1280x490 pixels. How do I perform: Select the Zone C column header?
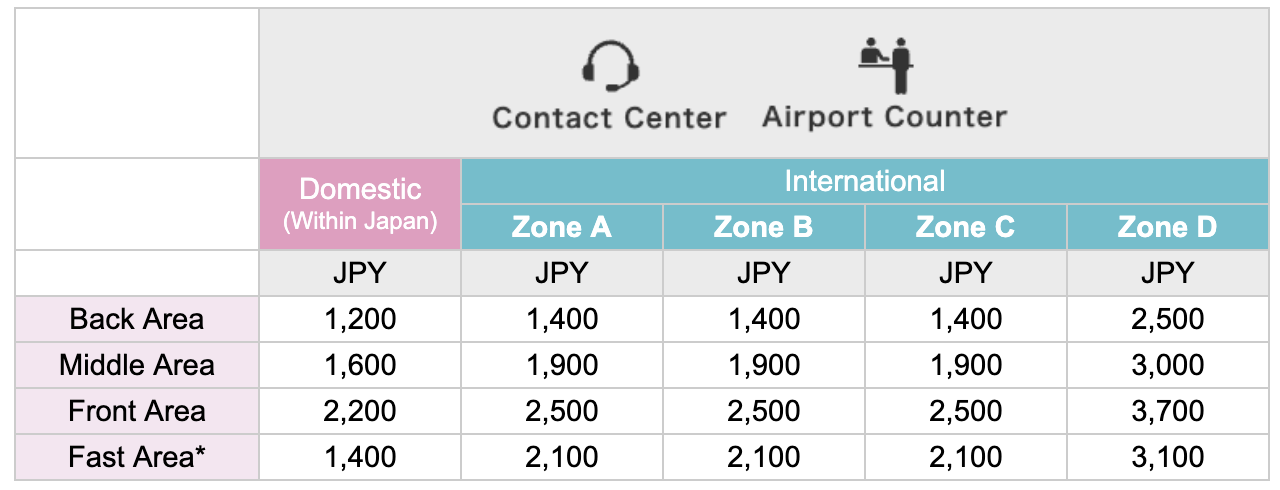(x=966, y=227)
